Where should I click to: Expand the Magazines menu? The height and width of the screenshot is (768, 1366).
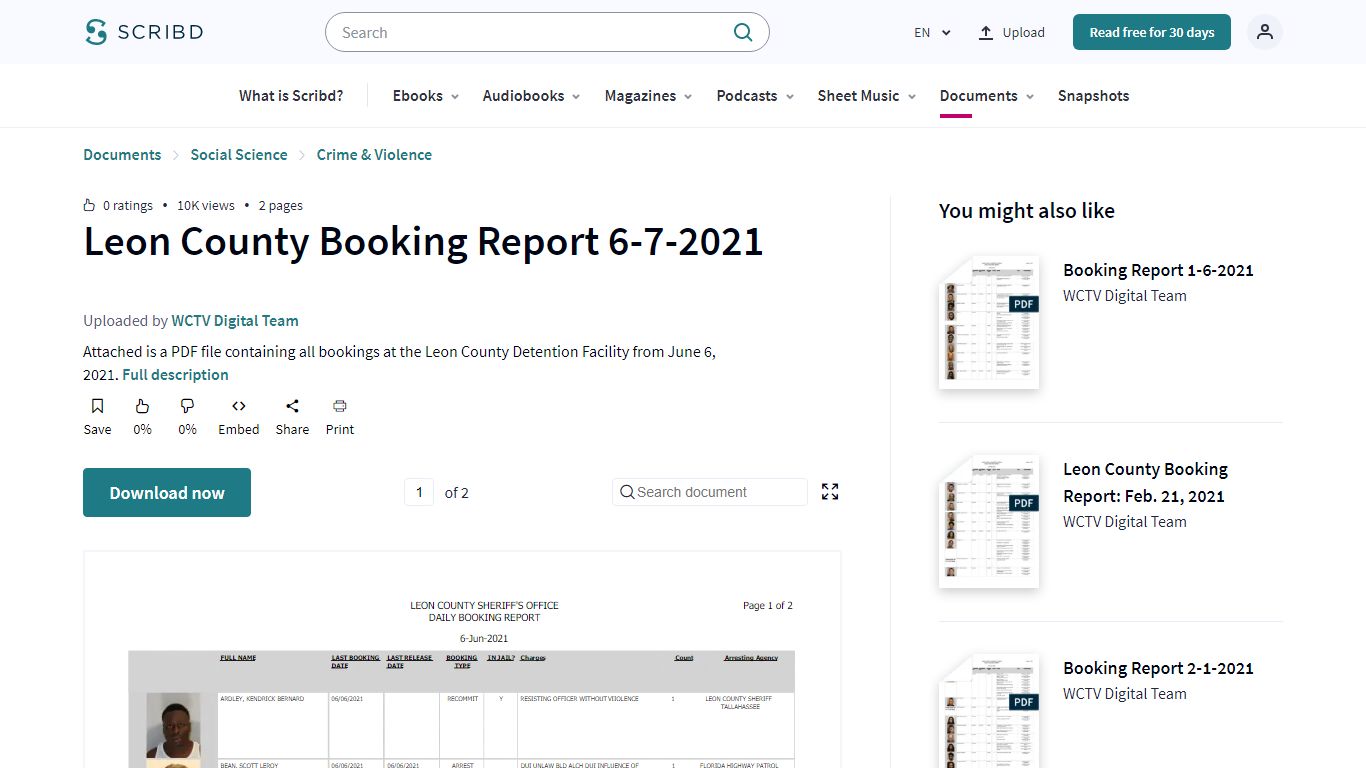[x=649, y=96]
